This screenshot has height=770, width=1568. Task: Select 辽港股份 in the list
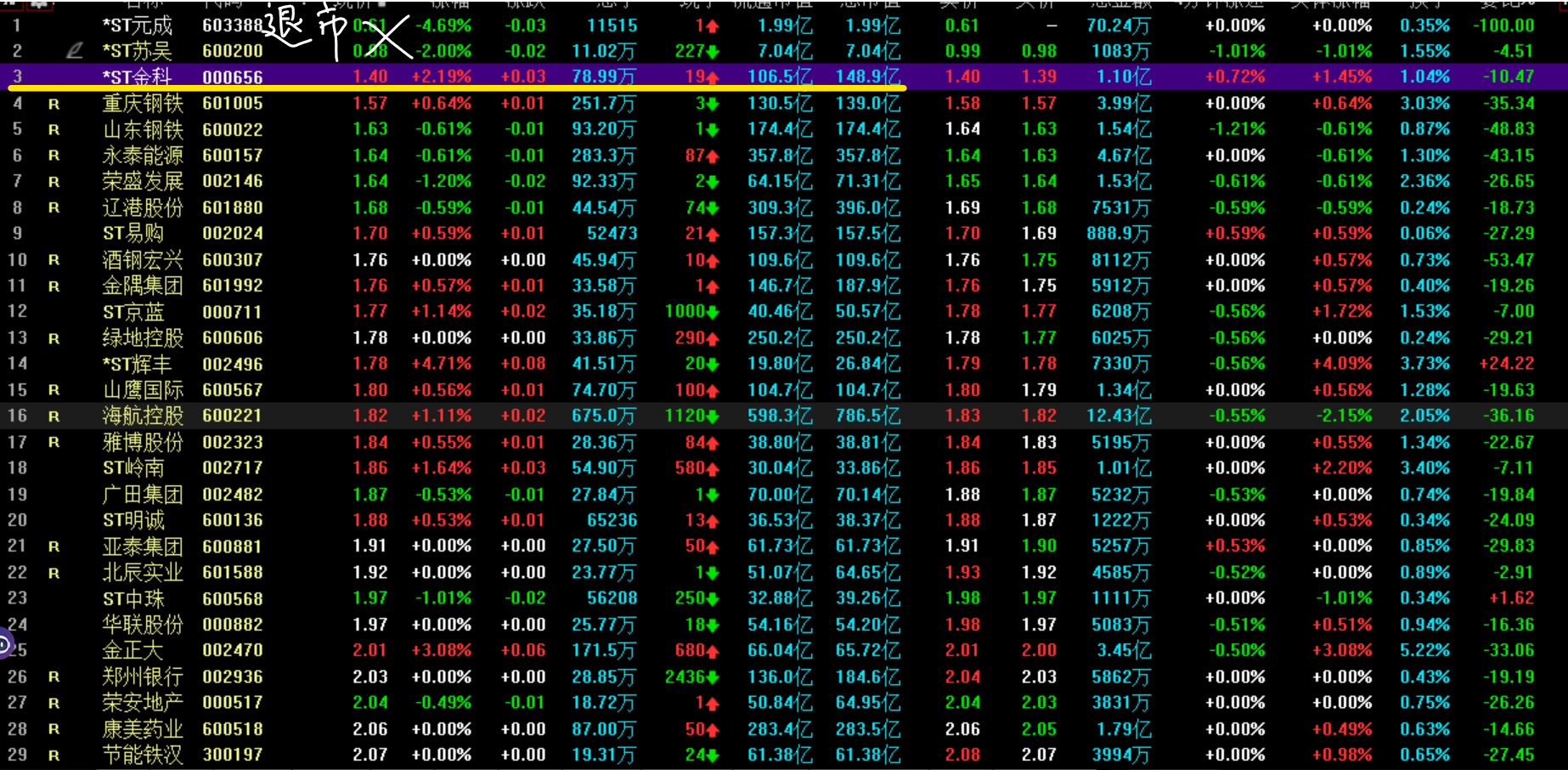[143, 207]
